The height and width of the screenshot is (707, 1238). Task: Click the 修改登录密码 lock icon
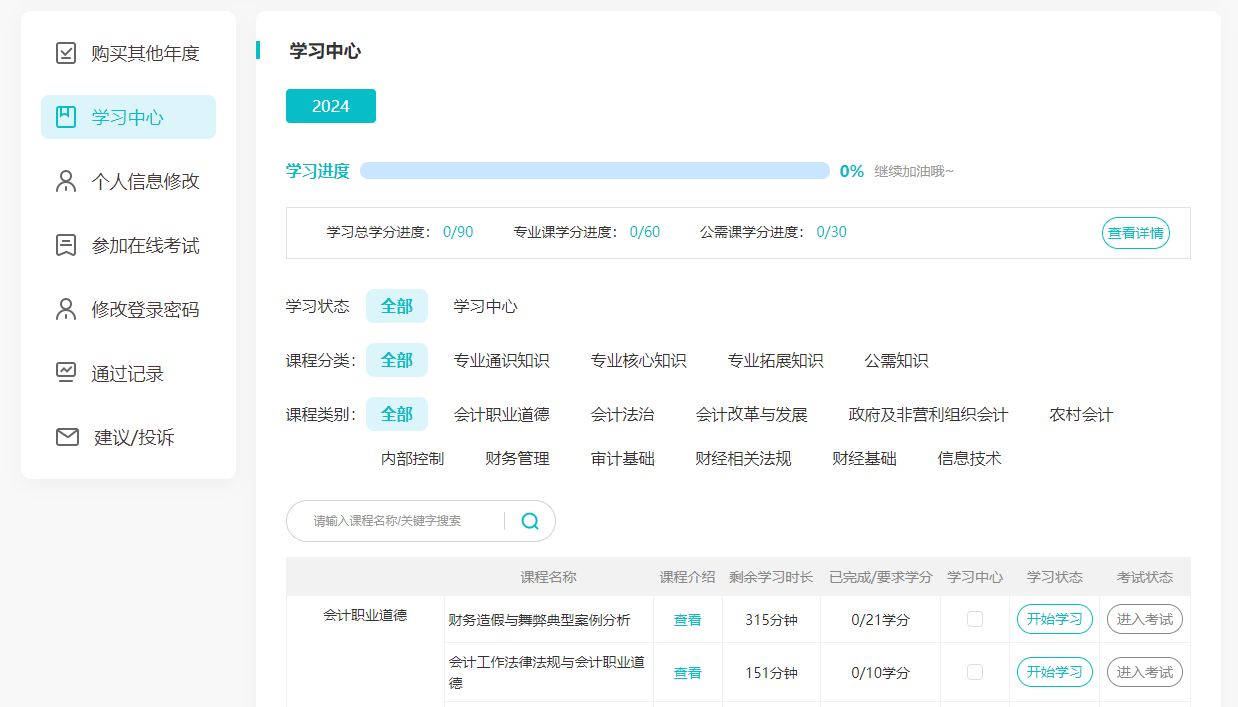(x=66, y=309)
